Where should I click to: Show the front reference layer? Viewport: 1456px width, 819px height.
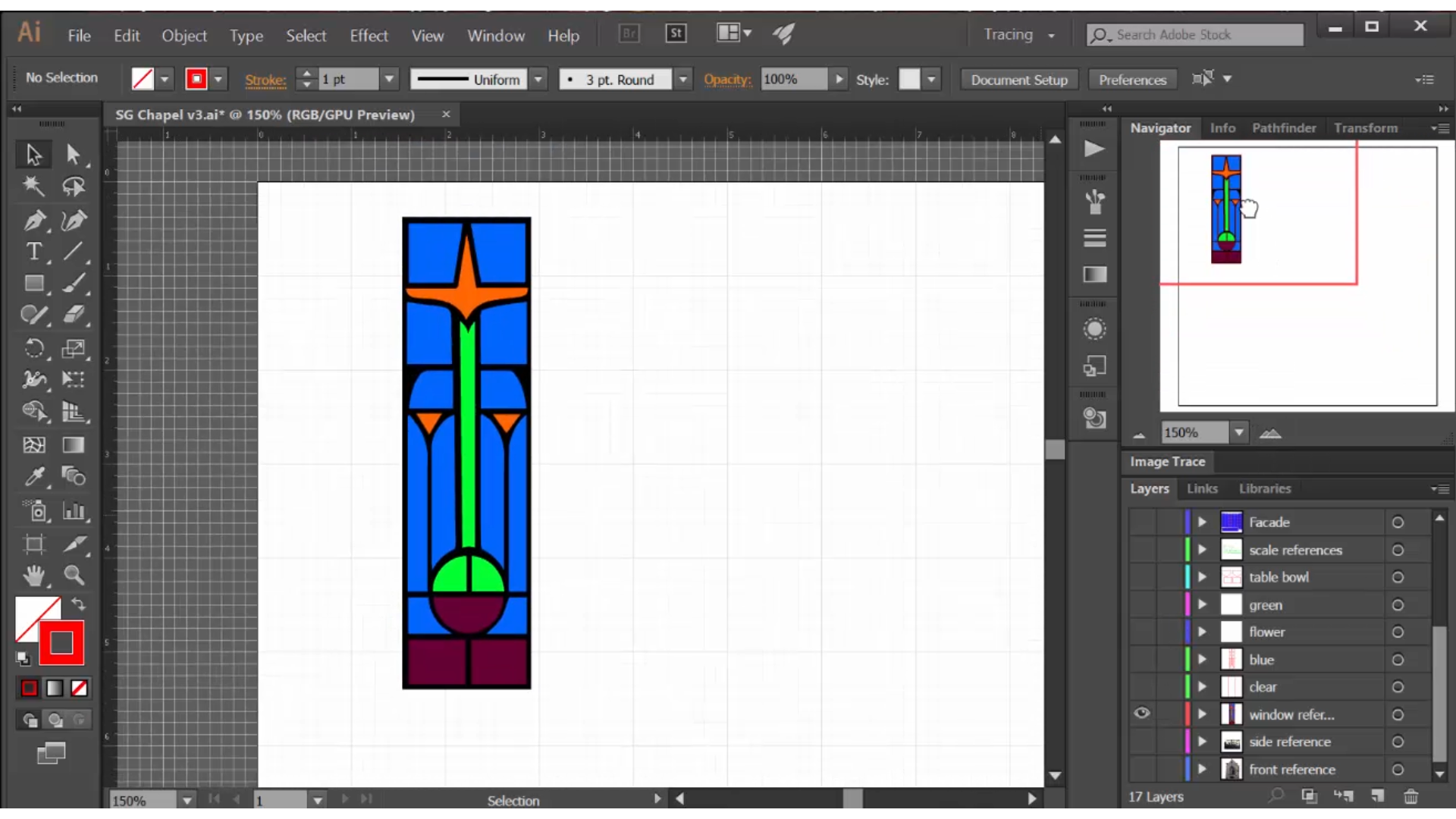[1141, 769]
